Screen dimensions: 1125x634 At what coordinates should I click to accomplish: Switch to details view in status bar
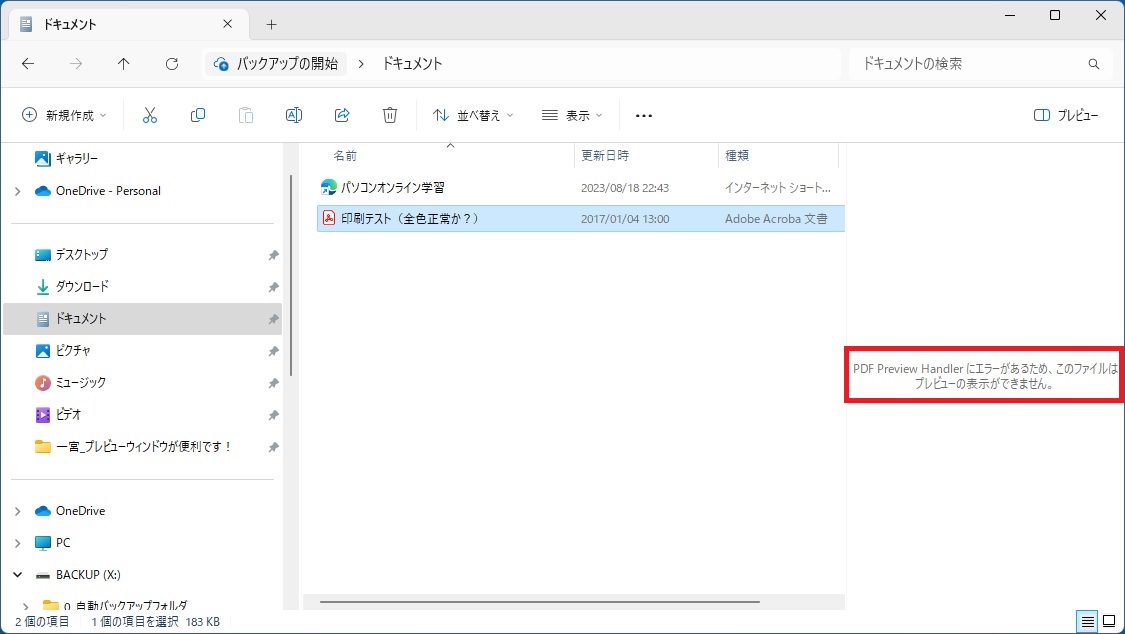1087,622
